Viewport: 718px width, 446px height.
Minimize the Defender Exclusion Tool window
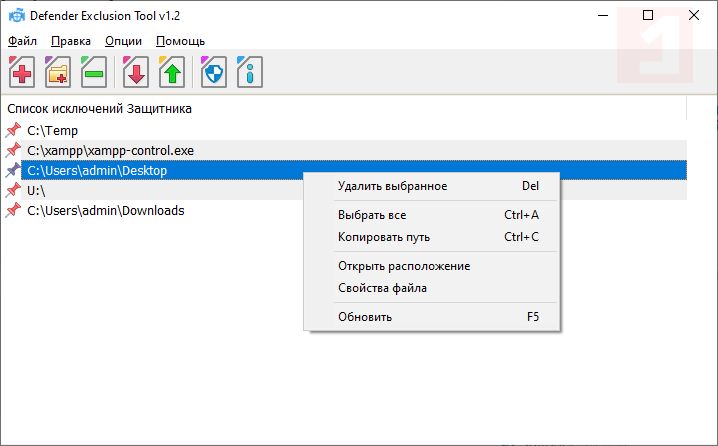[603, 16]
